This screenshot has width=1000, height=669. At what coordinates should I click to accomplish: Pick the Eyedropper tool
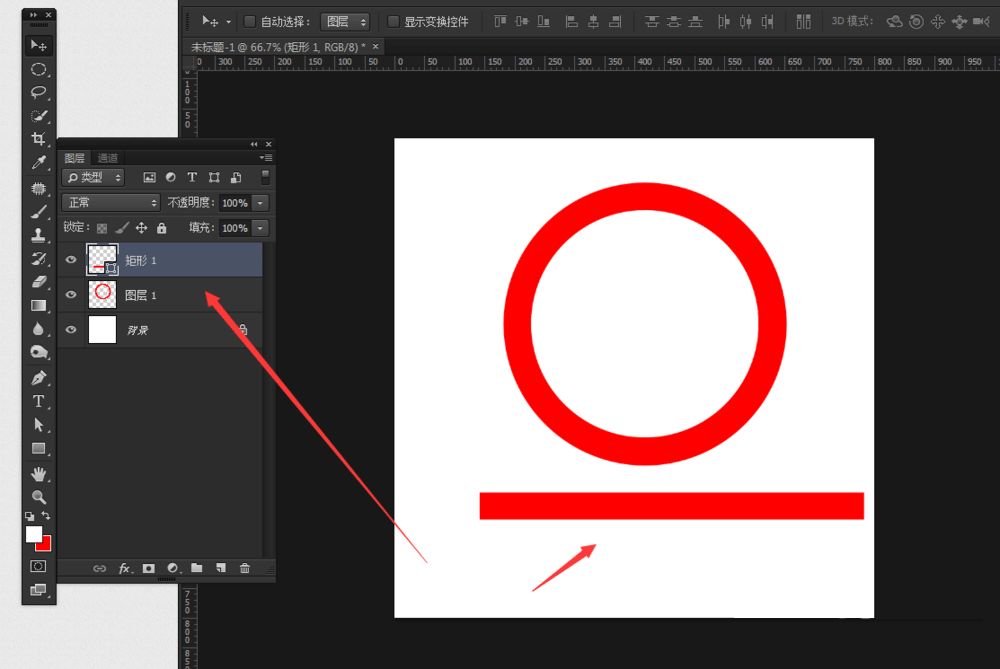(x=38, y=163)
